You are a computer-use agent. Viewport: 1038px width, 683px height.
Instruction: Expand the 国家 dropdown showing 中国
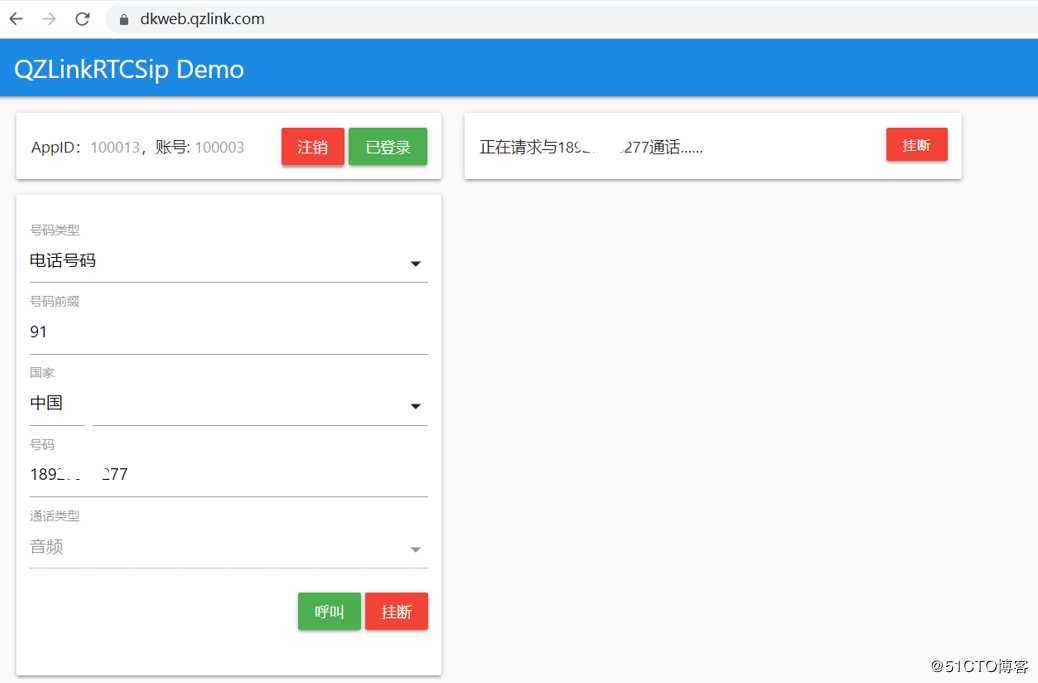(x=228, y=403)
